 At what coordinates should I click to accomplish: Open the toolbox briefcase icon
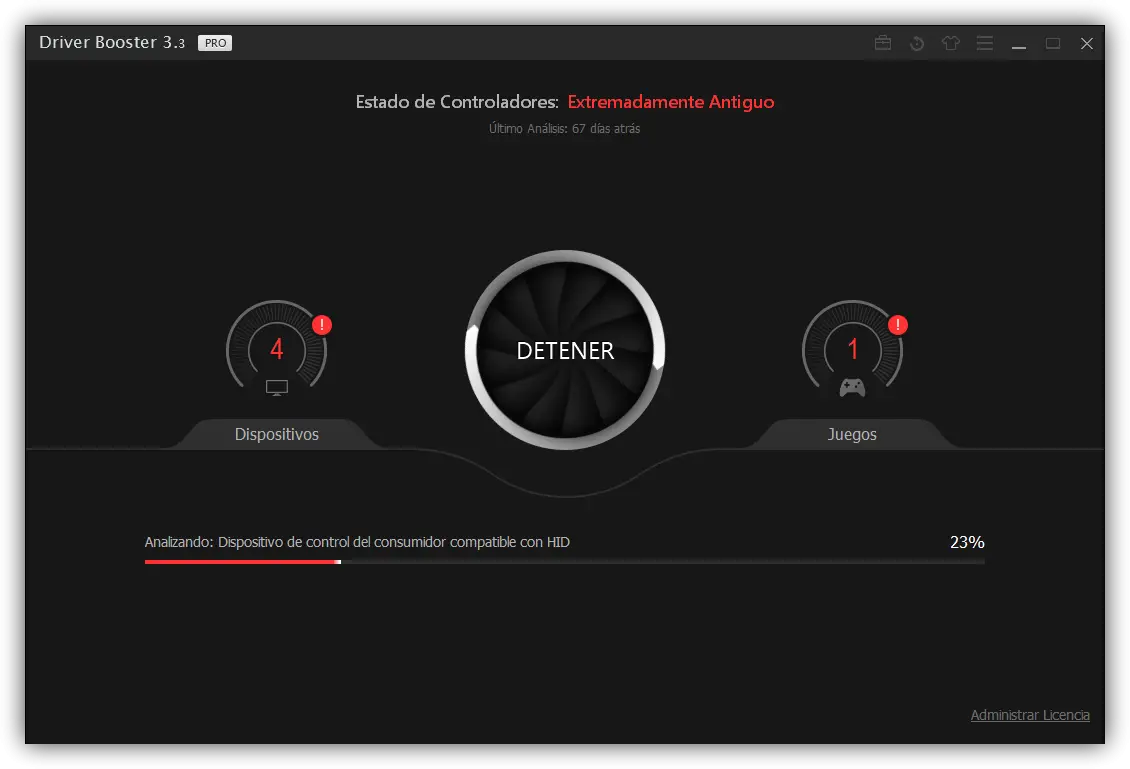[883, 43]
